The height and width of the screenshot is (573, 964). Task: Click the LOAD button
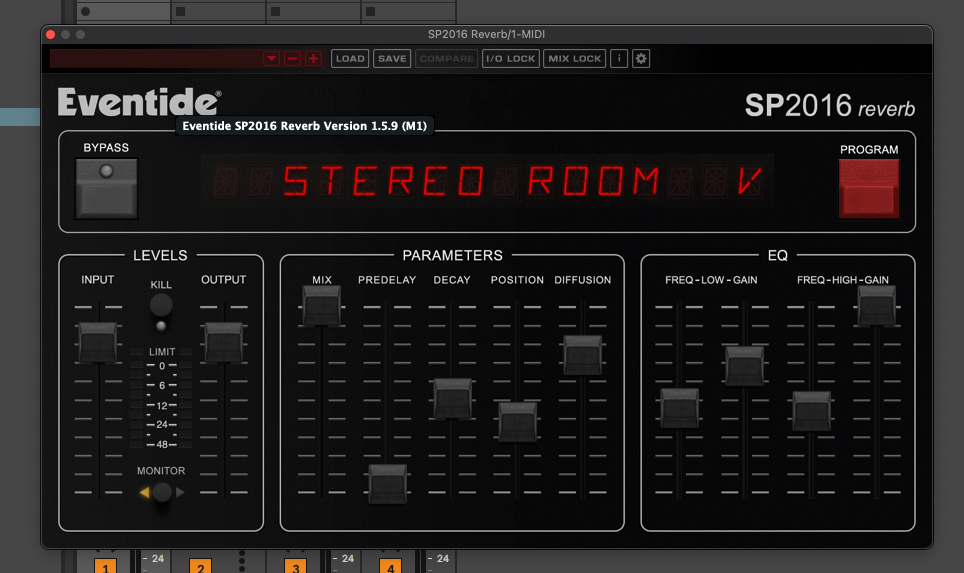[350, 59]
